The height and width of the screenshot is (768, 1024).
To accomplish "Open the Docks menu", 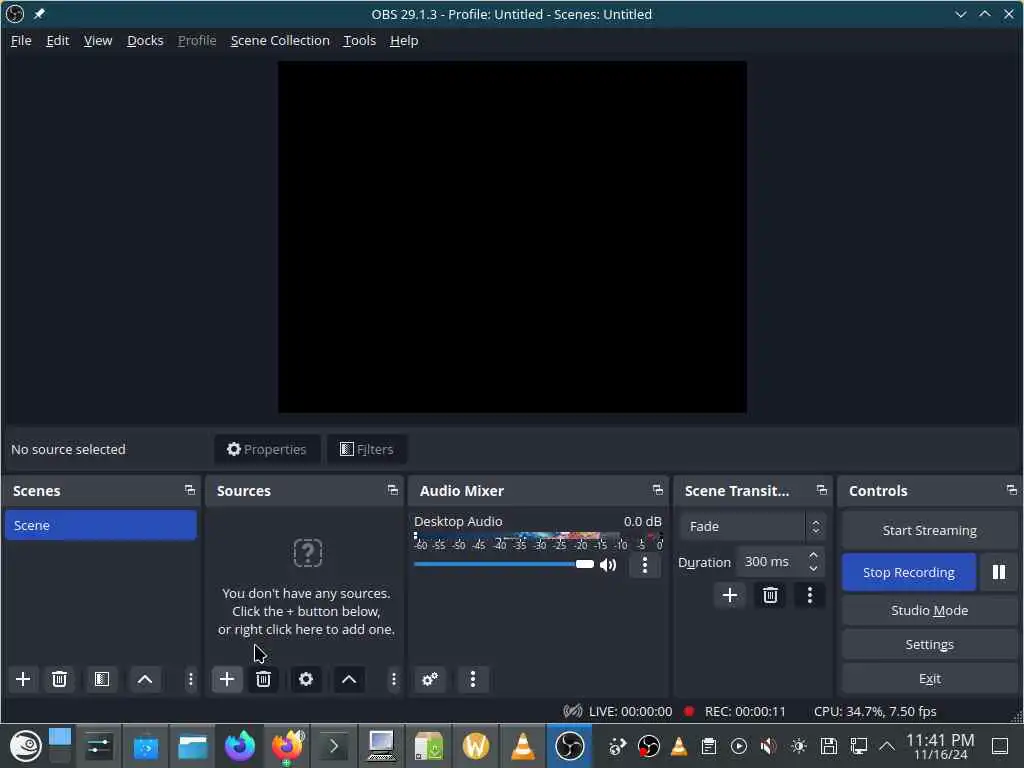I will click(x=145, y=40).
